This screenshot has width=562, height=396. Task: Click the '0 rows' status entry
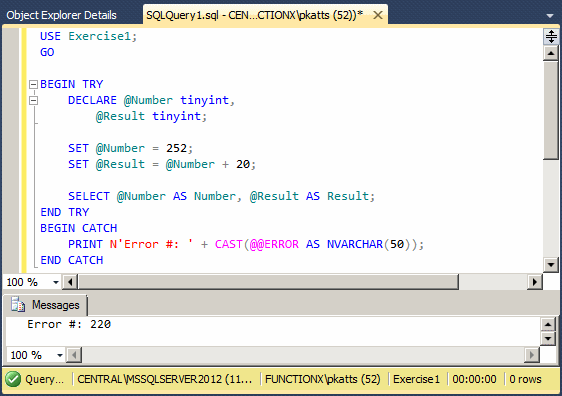coord(525,380)
